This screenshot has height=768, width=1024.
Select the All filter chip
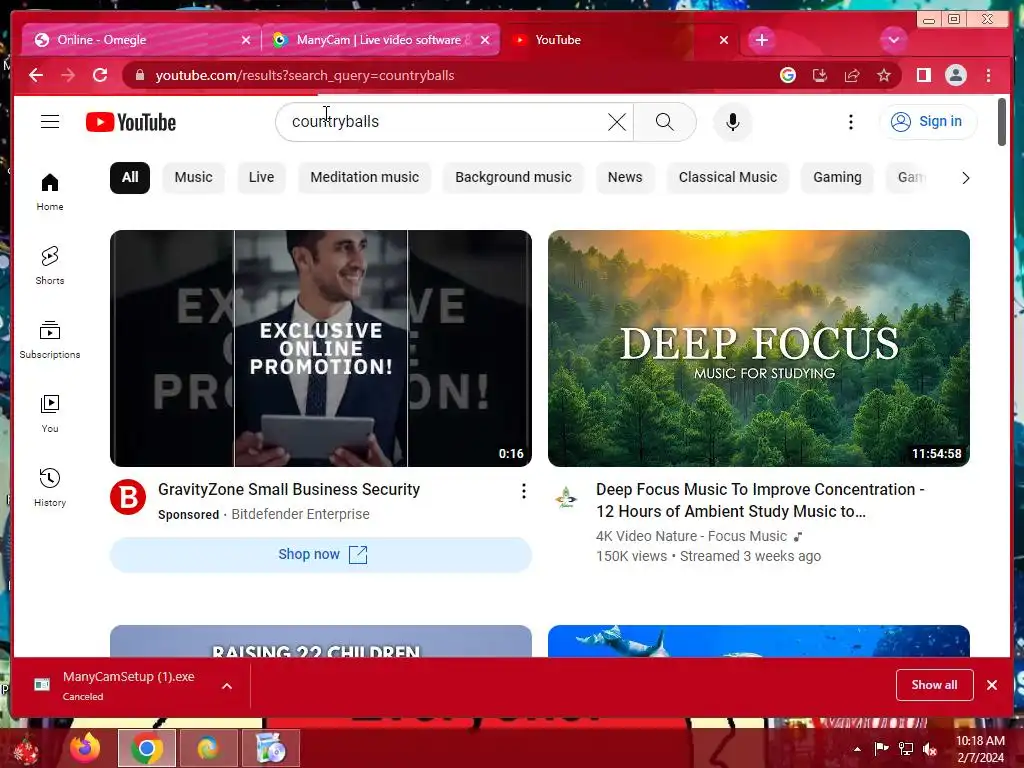point(130,178)
